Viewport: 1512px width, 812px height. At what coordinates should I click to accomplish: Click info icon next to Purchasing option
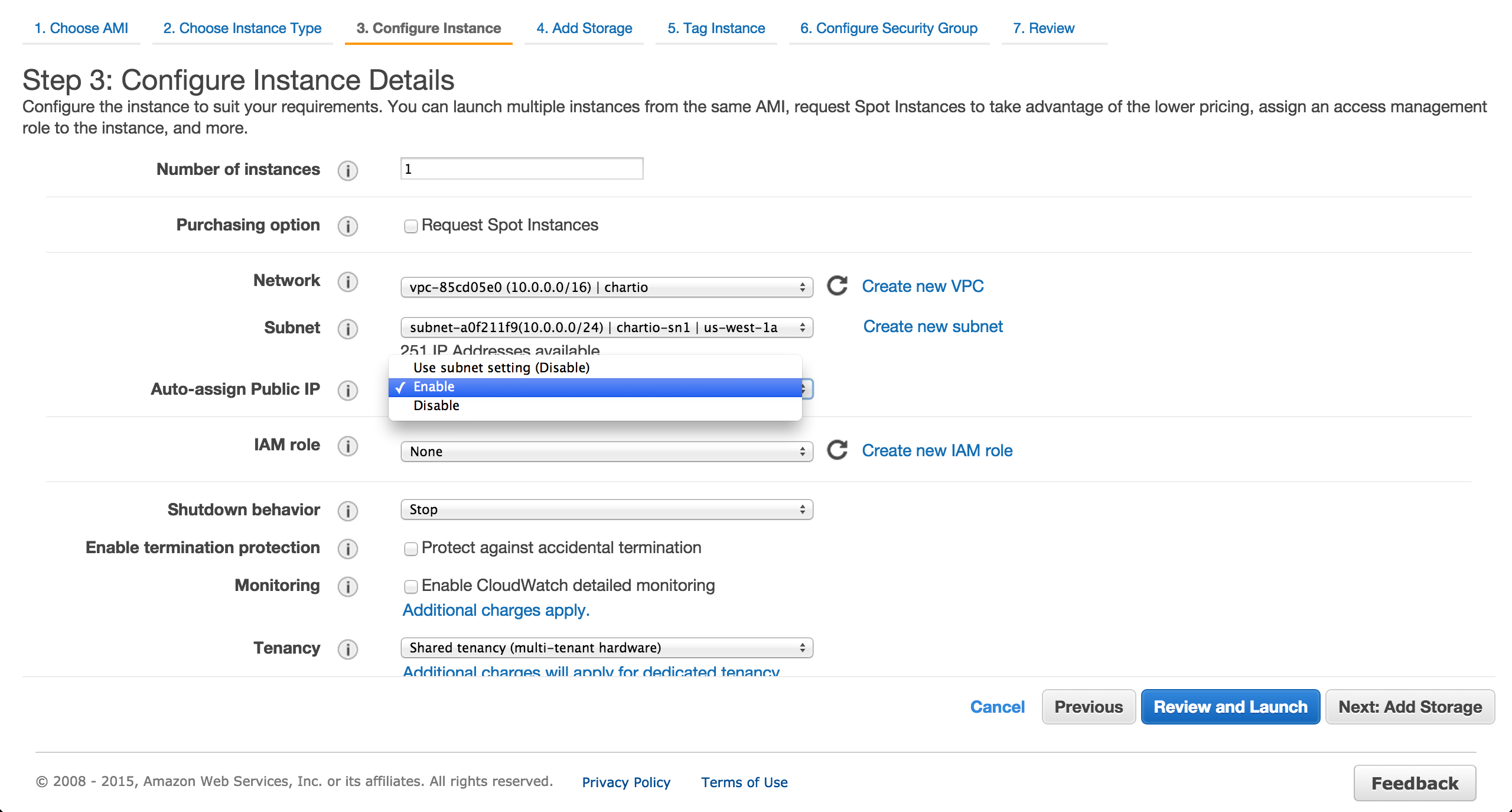347,226
